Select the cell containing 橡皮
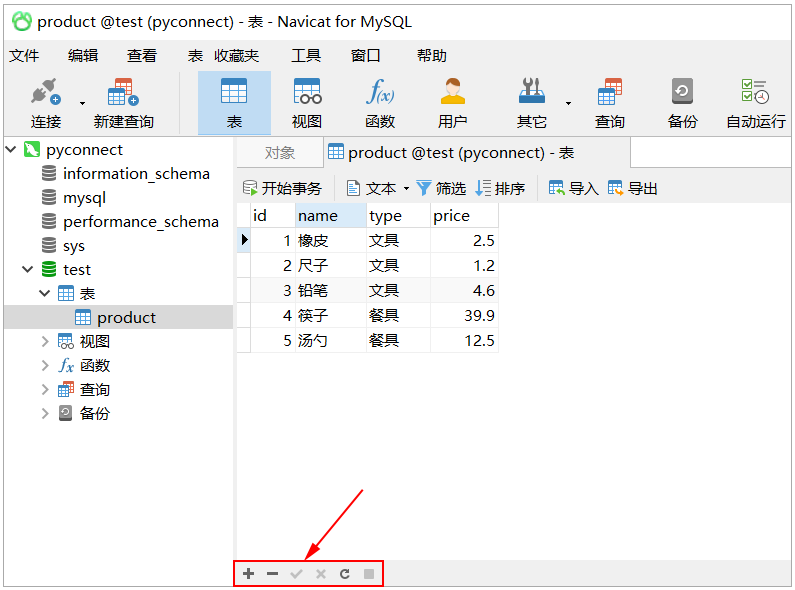 click(331, 240)
